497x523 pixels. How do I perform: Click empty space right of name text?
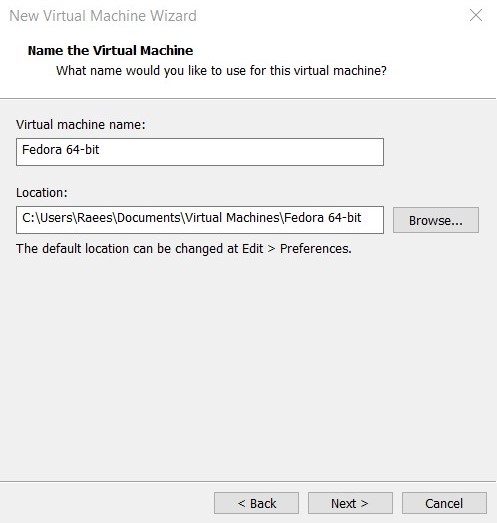point(240,152)
